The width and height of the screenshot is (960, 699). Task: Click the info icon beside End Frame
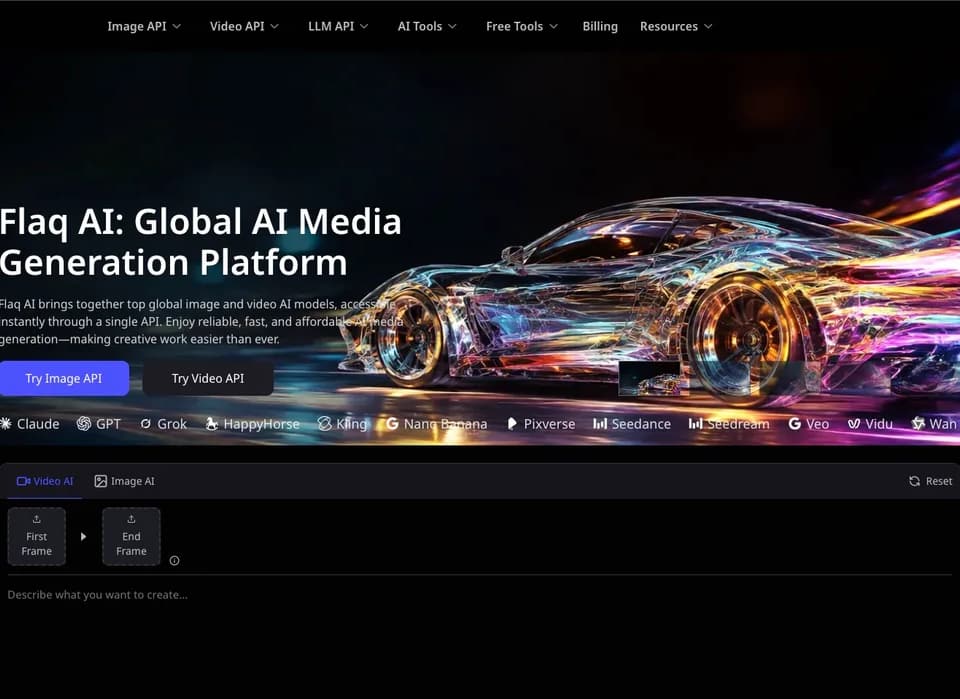[x=174, y=560]
